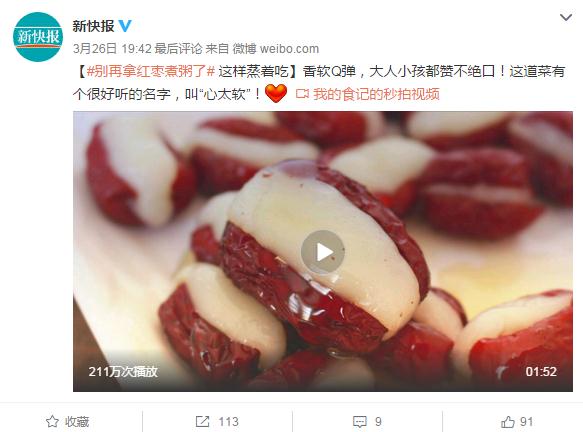Open comments via speech bubble icon
Screen dimensions: 583x432
coord(360,422)
